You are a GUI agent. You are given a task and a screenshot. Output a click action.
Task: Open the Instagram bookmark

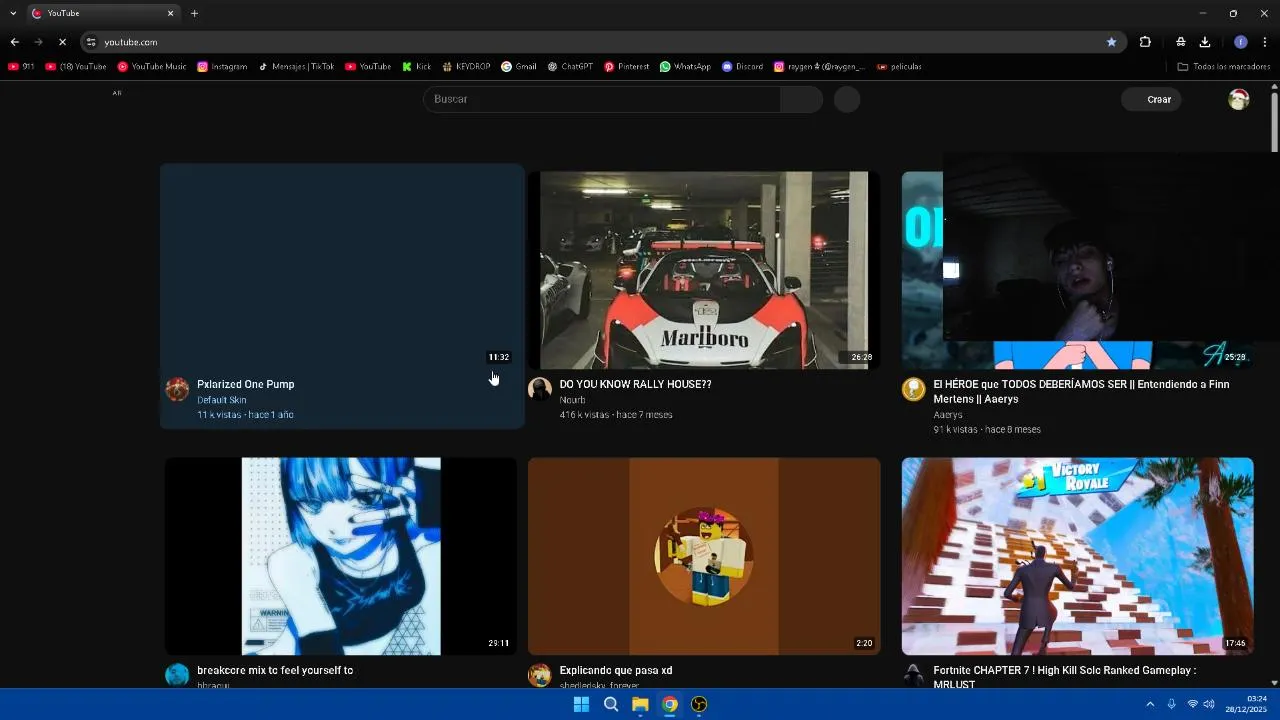pyautogui.click(x=222, y=67)
